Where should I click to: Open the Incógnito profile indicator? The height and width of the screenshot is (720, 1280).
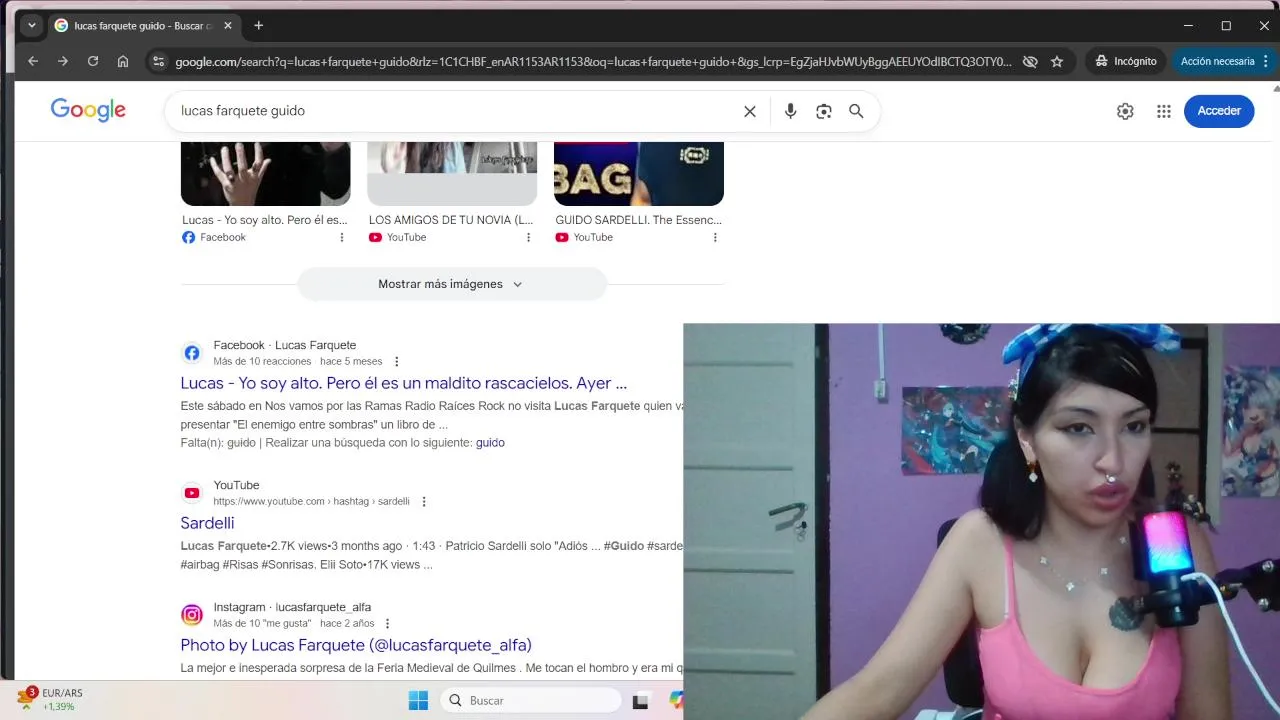point(1126,61)
